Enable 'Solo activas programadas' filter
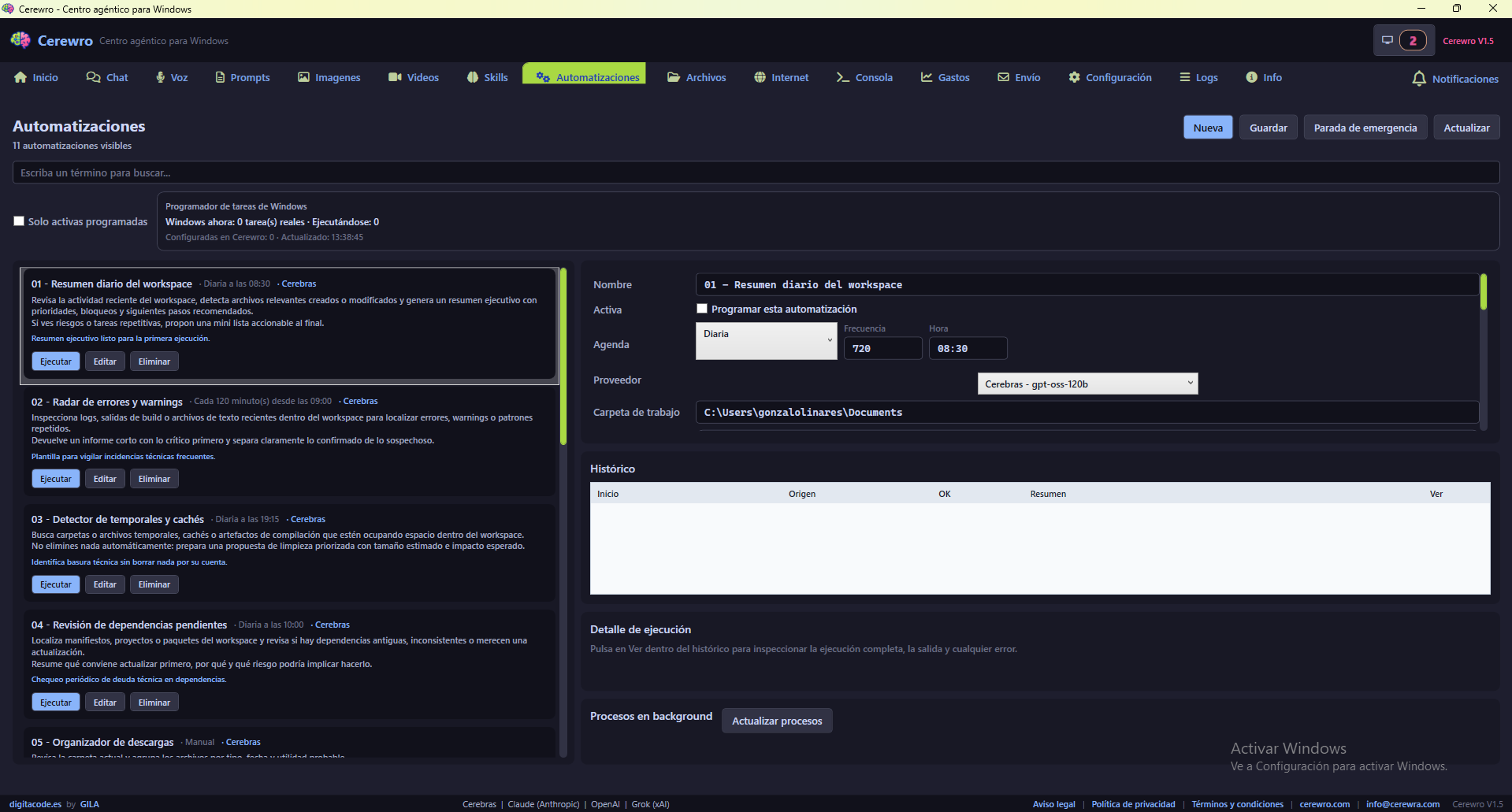The image size is (1512, 812). pos(19,221)
